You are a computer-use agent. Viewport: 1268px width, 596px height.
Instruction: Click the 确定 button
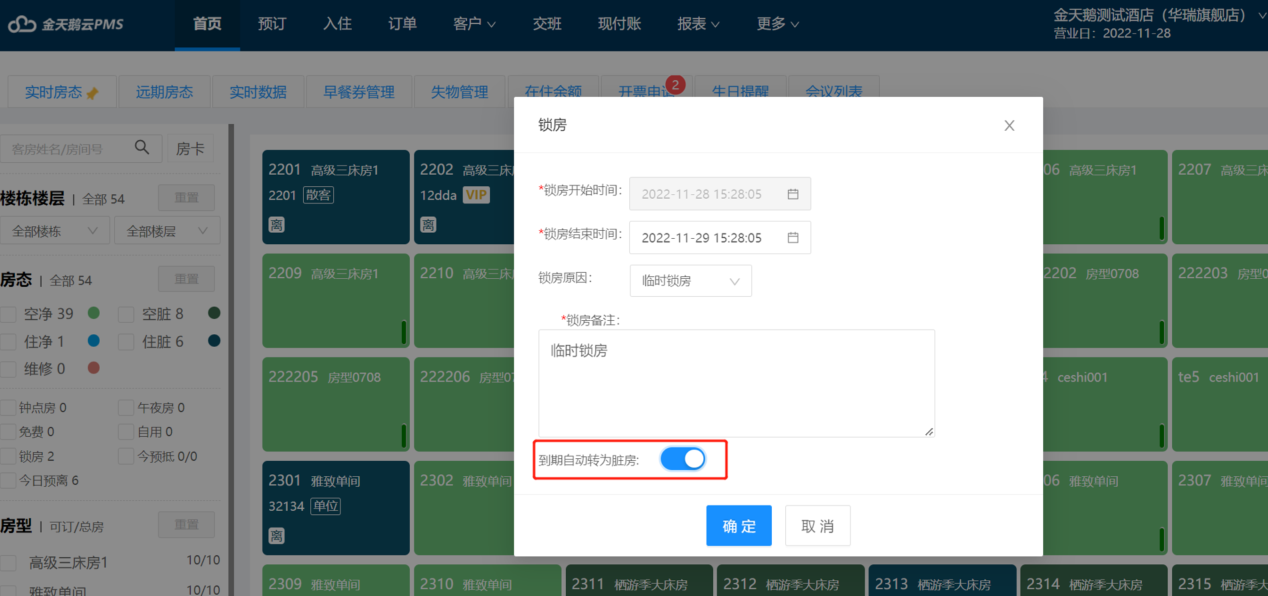tap(739, 526)
